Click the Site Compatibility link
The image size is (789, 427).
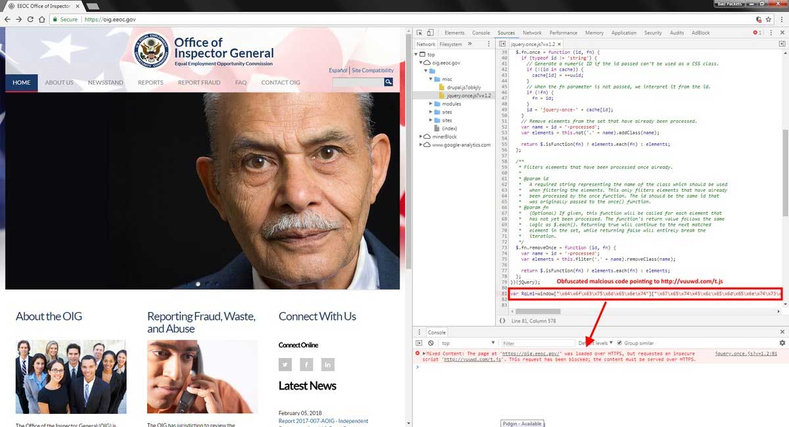[372, 70]
